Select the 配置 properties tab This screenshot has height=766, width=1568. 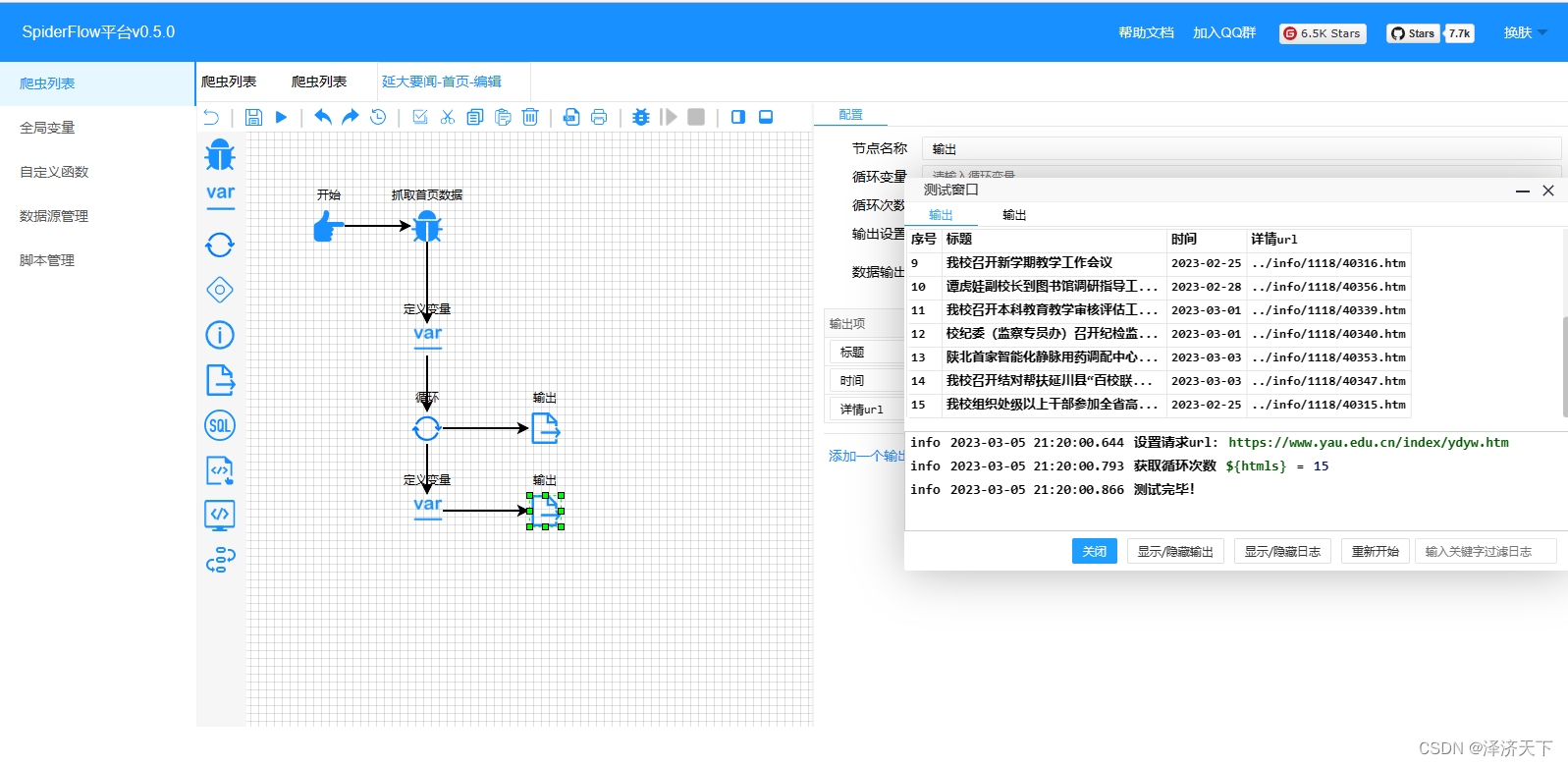851,115
